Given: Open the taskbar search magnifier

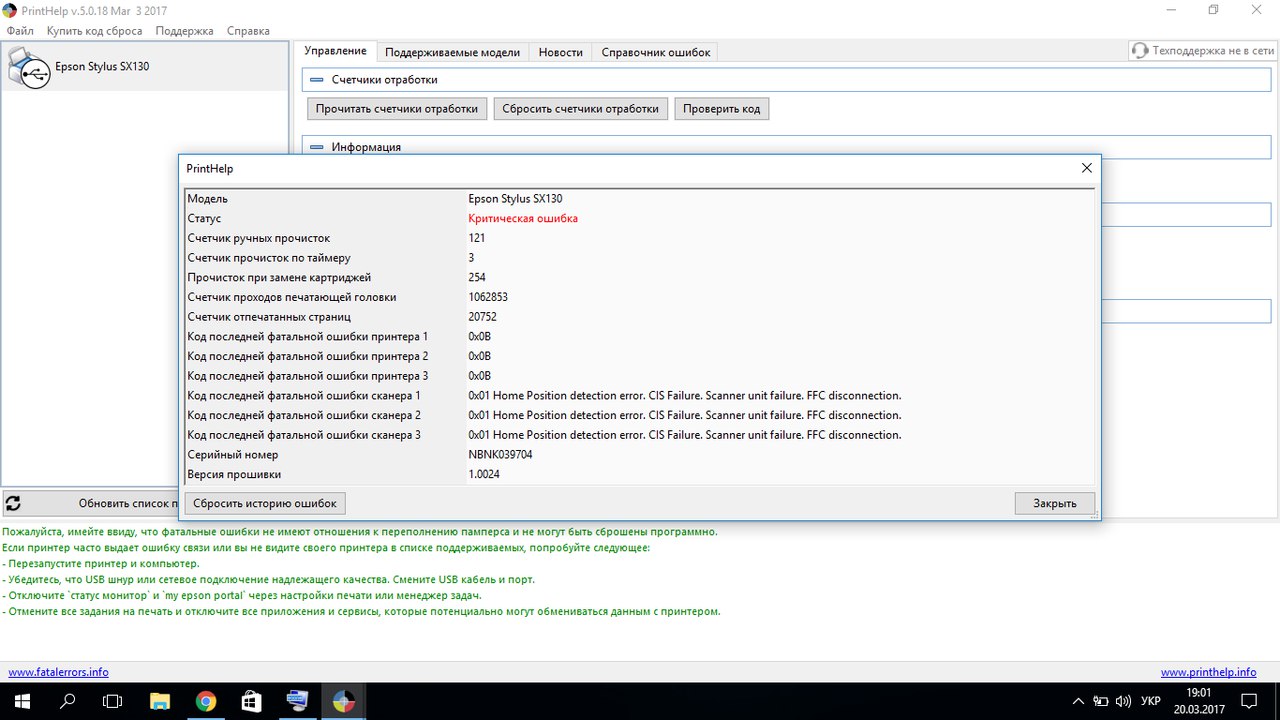Looking at the screenshot, I should tap(68, 701).
